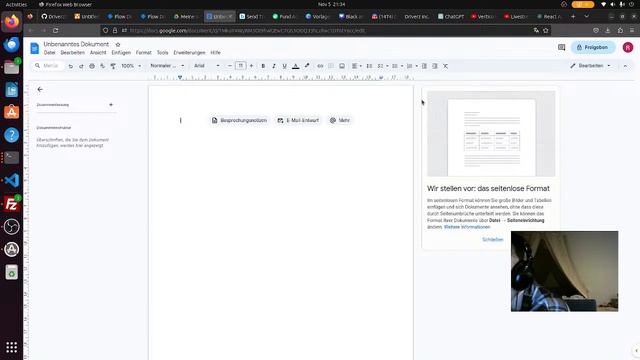Image resolution: width=640 pixels, height=360 pixels.
Task: Click the Freigeben share button
Action: (593, 47)
